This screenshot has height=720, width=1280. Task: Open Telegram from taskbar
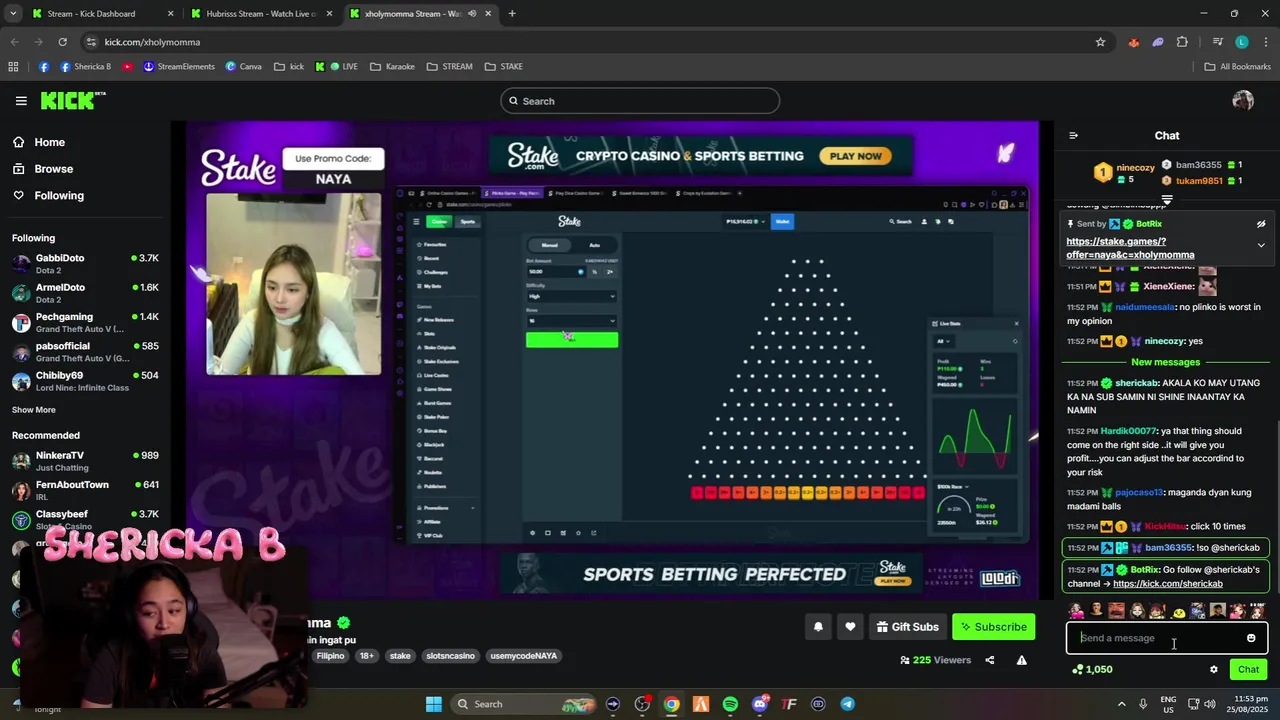coord(847,704)
